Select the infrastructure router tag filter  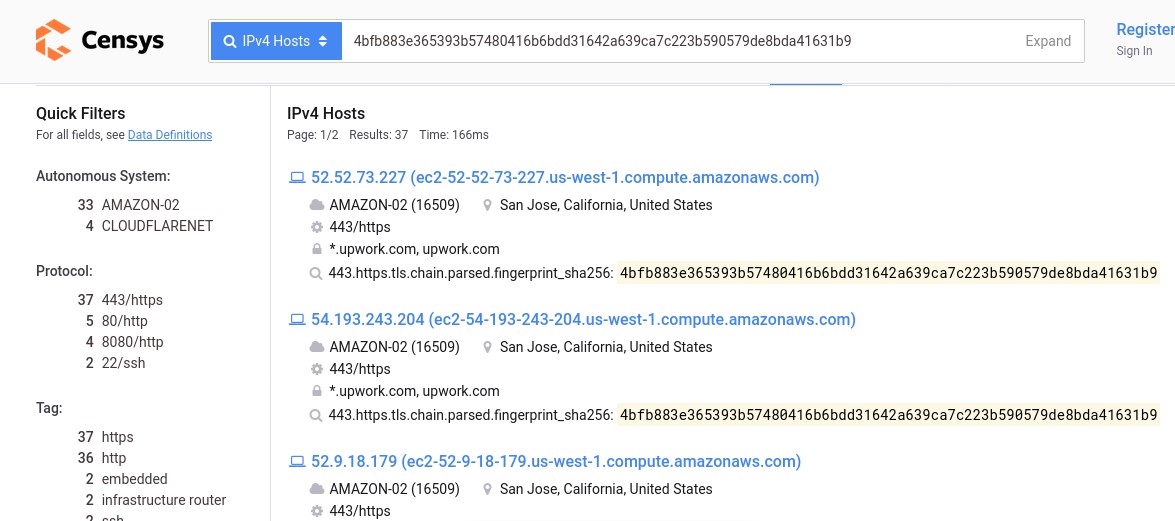pyautogui.click(x=164, y=500)
